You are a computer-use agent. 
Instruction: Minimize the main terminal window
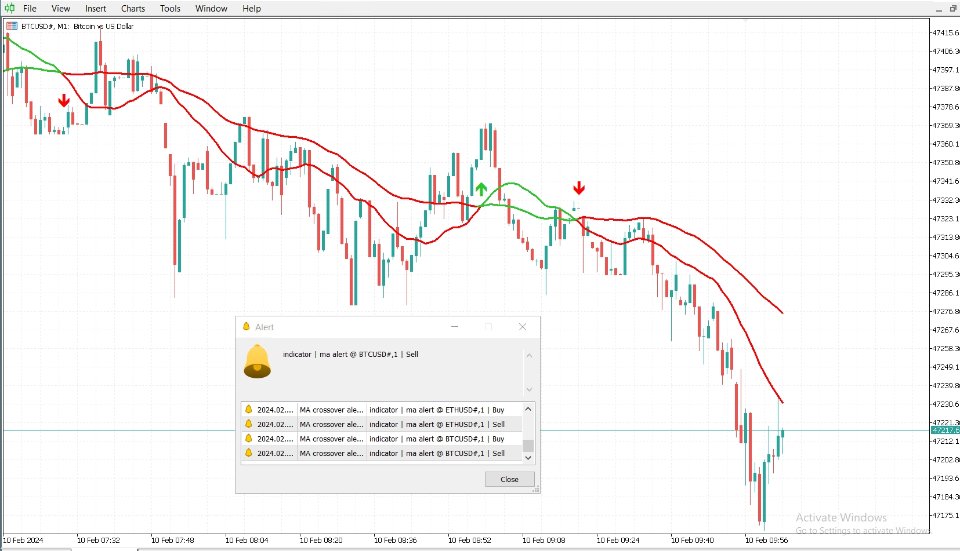pyautogui.click(x=940, y=9)
